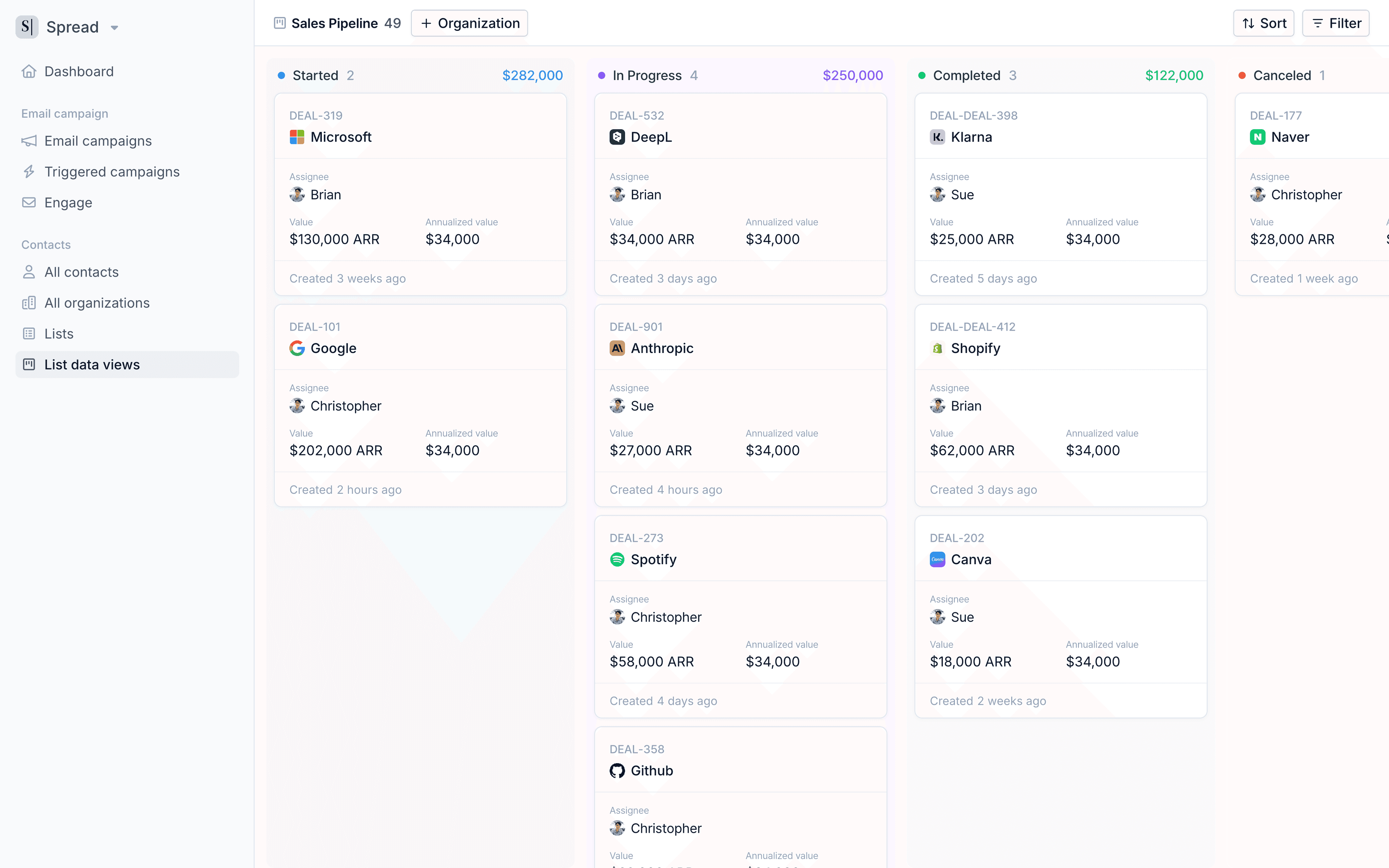Screen dimensions: 1389x868
Task: Click the Spread workspace logo icon
Action: [x=27, y=27]
